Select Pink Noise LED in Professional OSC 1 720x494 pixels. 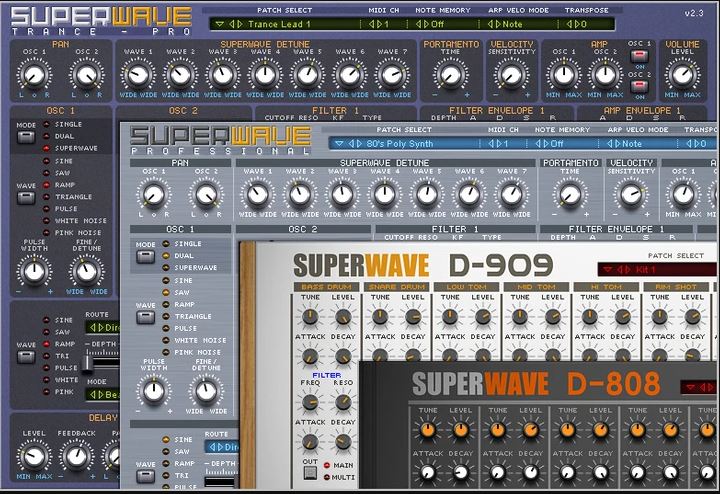coord(166,352)
